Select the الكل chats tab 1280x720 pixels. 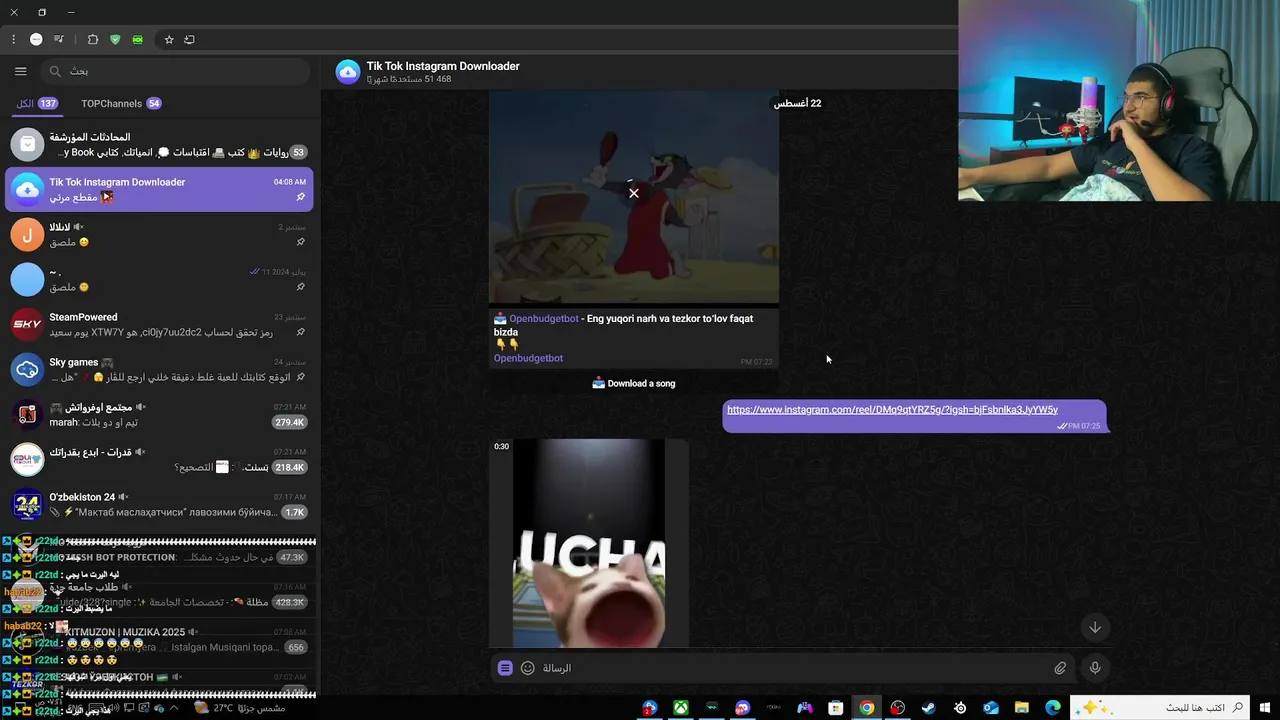tap(37, 104)
